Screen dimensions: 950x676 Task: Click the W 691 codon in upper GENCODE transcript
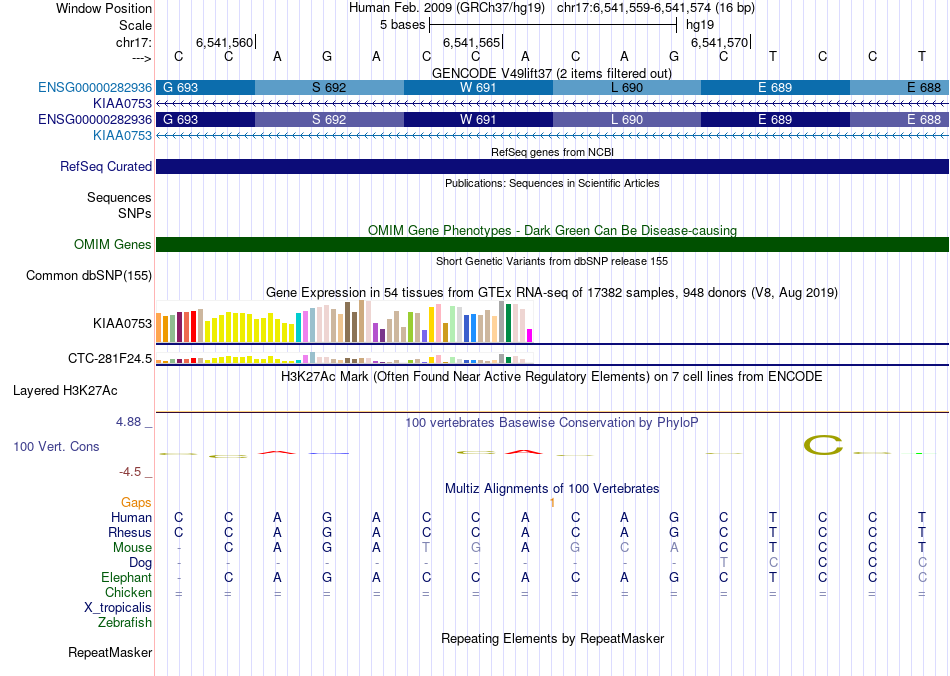pyautogui.click(x=478, y=87)
